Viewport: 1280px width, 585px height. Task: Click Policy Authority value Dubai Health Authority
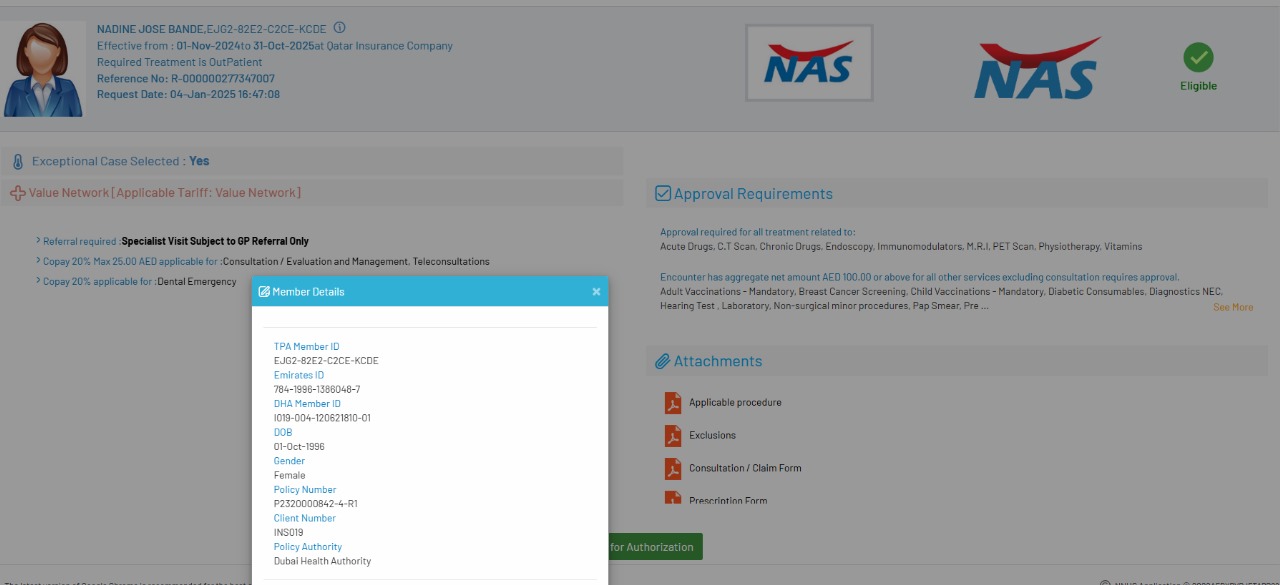[x=322, y=561]
